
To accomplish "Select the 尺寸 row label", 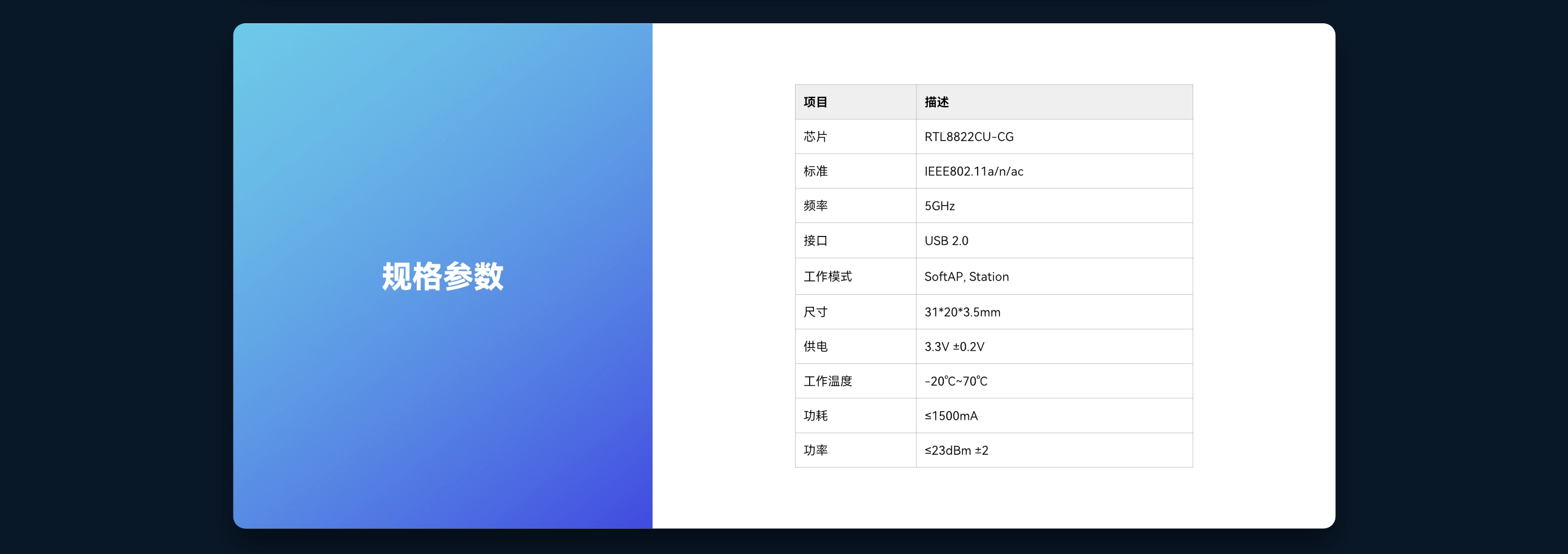I will click(x=815, y=312).
